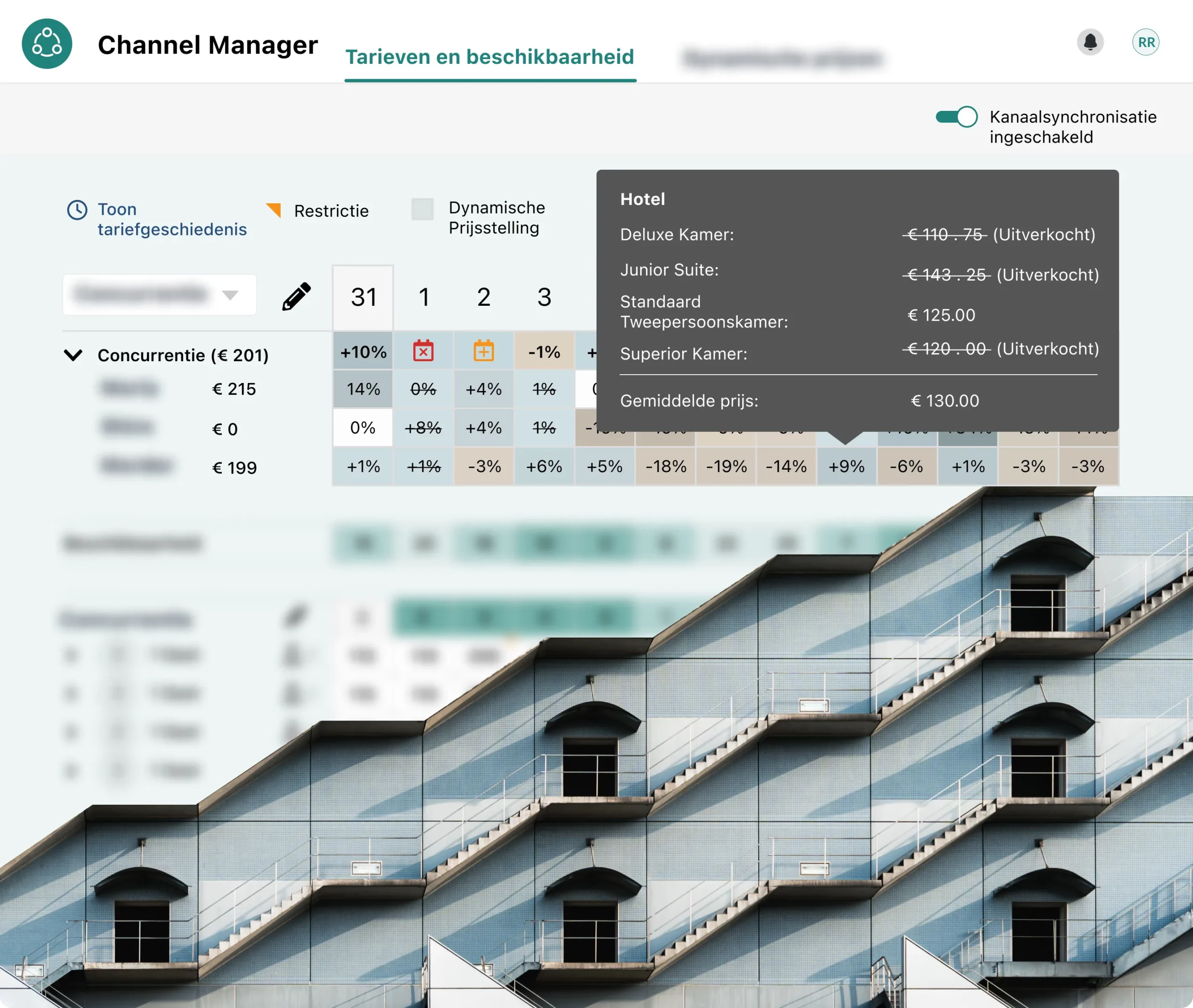The height and width of the screenshot is (1008, 1193).
Task: Select date column 31
Action: [363, 297]
